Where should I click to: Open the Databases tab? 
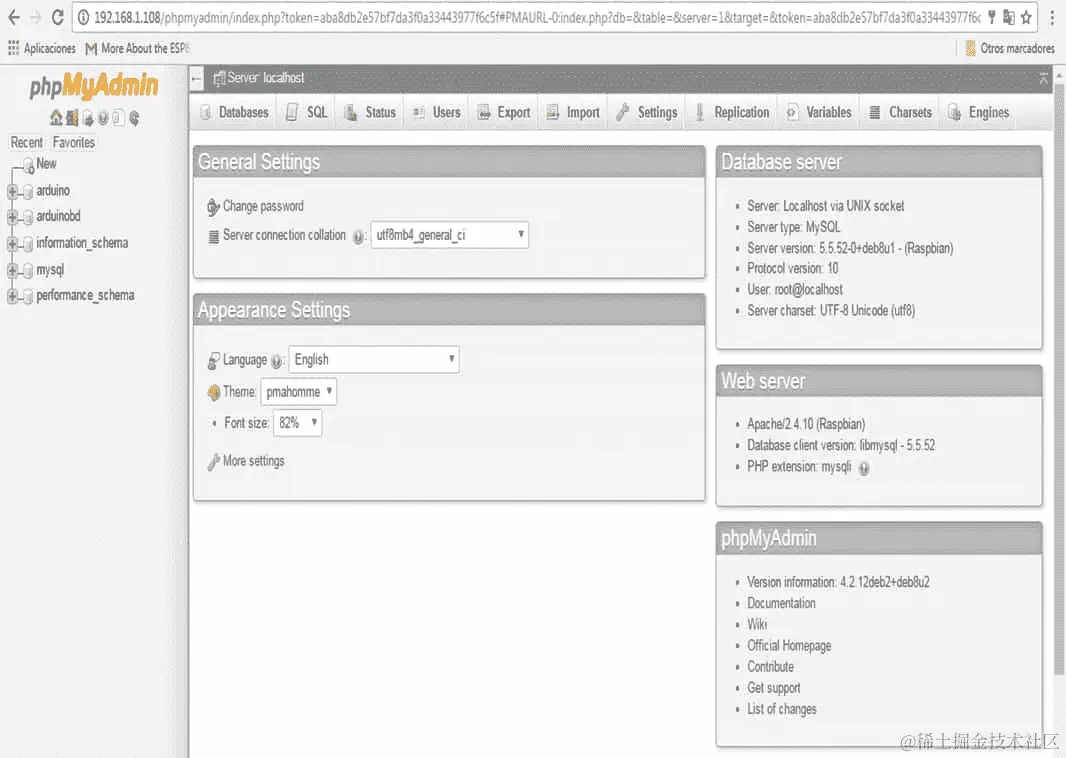point(235,113)
